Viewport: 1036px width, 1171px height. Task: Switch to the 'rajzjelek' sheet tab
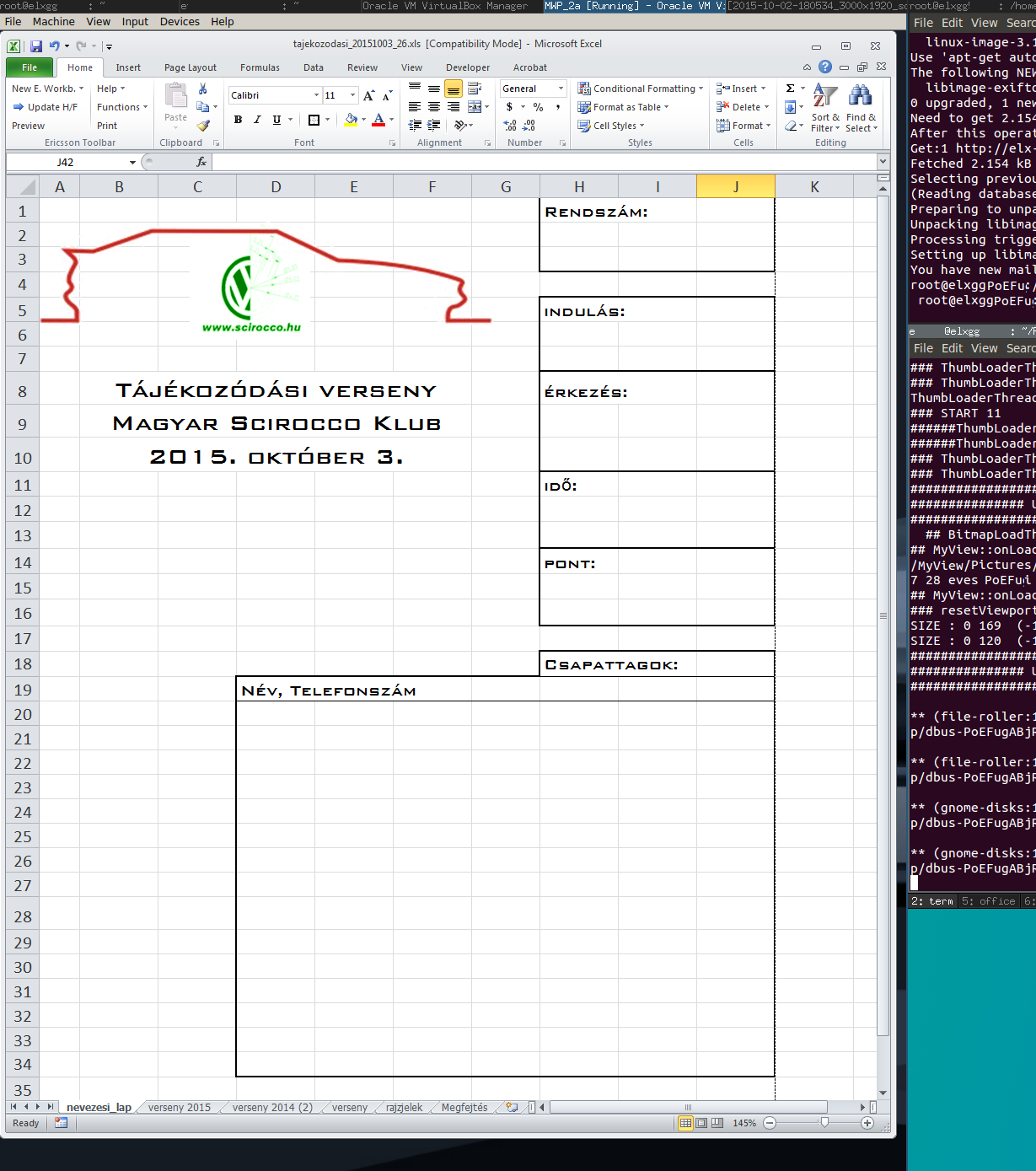[405, 1107]
